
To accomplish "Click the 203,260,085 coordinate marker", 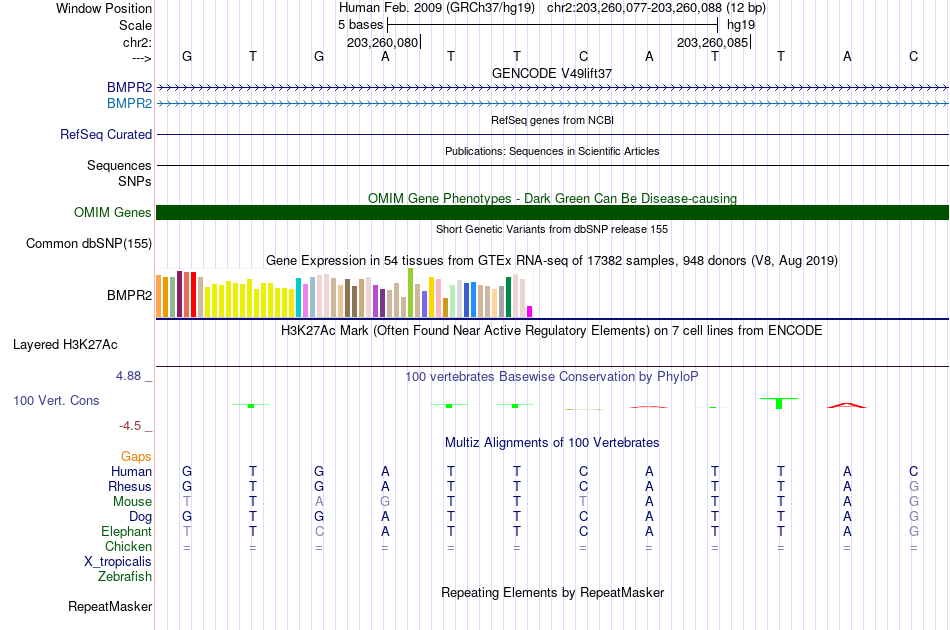I will pyautogui.click(x=713, y=42).
